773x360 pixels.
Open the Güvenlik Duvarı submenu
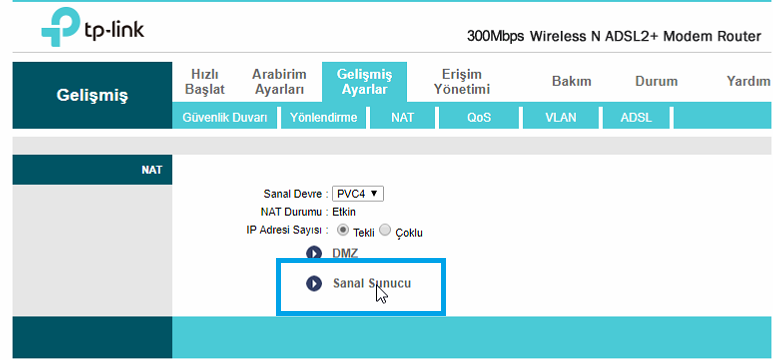pyautogui.click(x=225, y=118)
